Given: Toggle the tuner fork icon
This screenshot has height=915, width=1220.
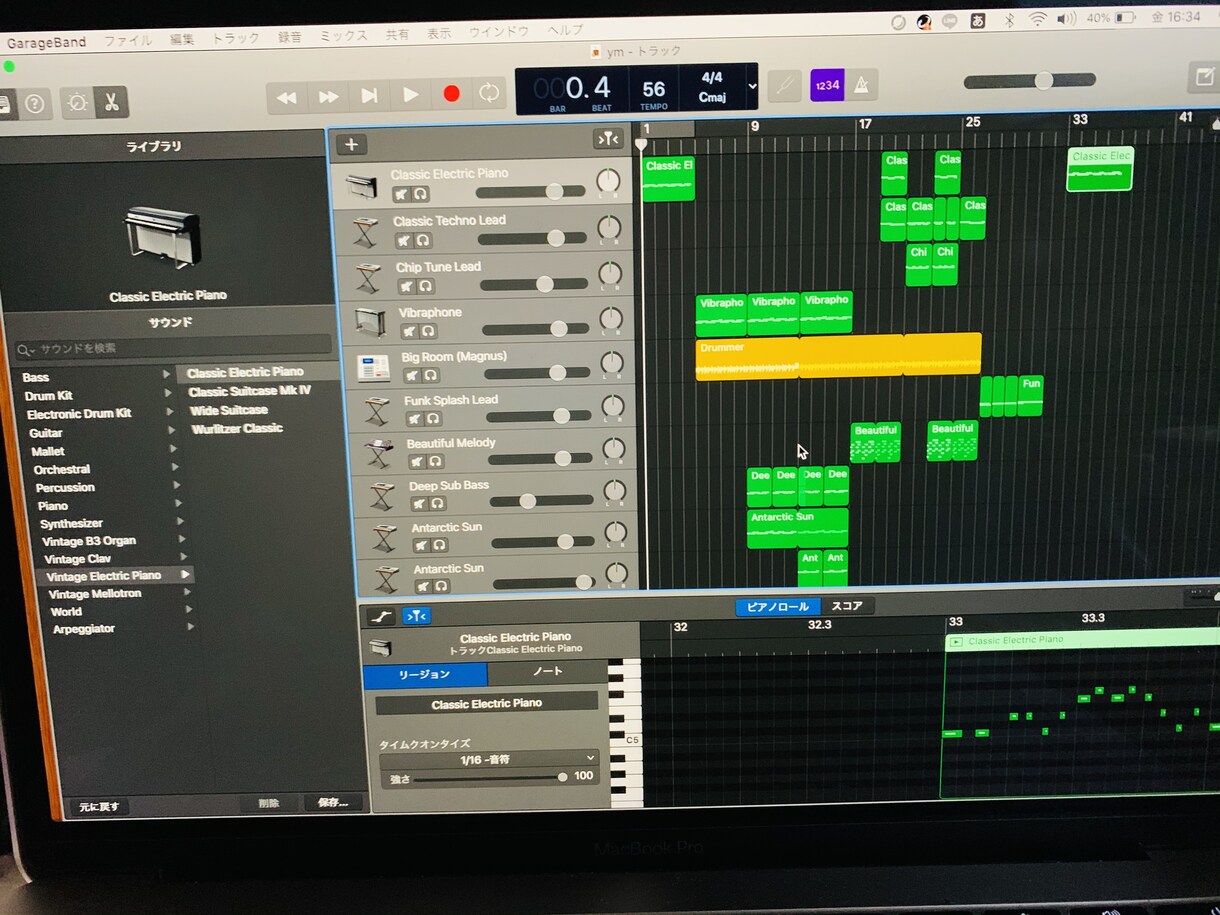Looking at the screenshot, I should tap(784, 86).
